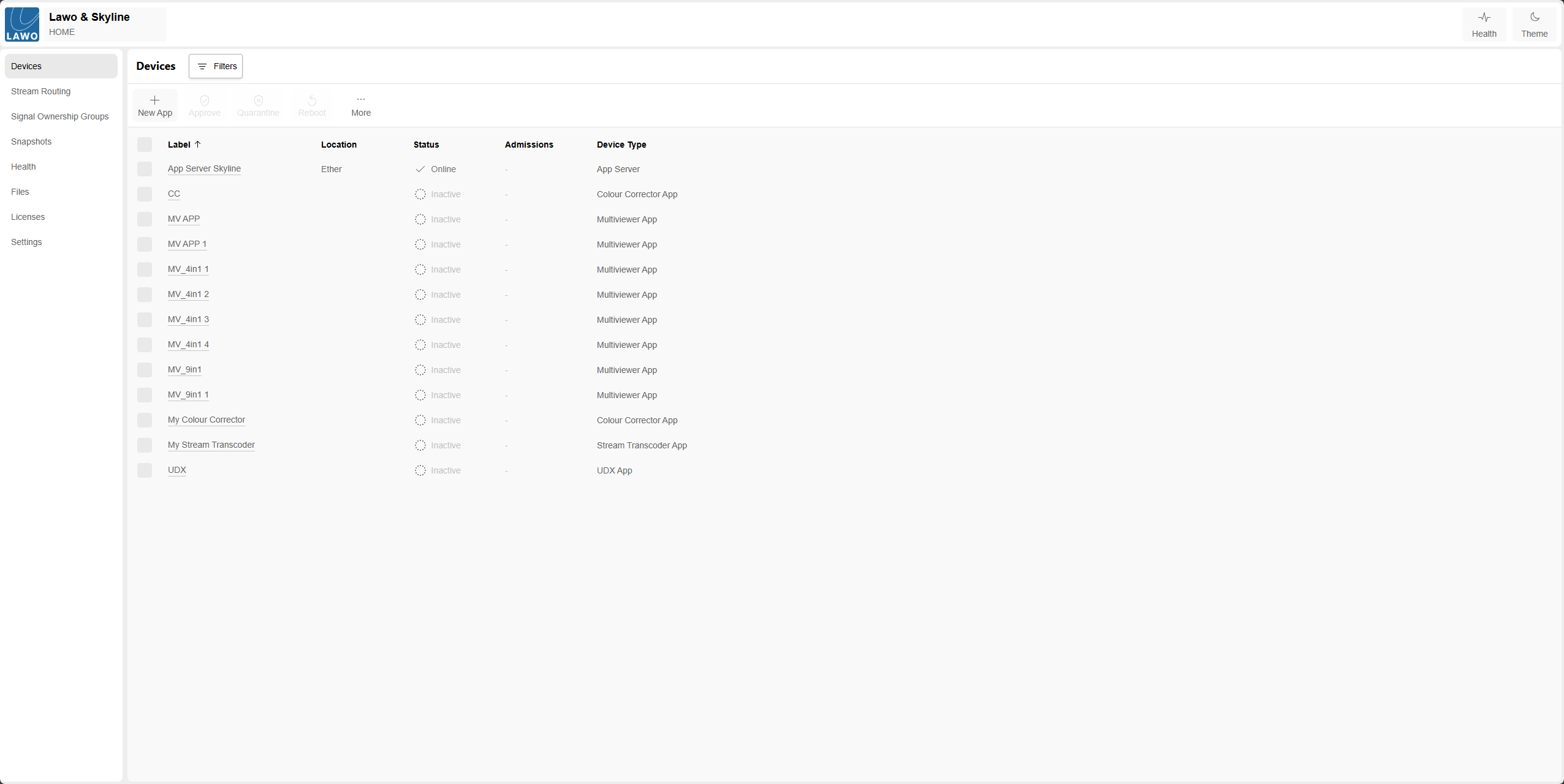Open the CC device link
The width and height of the screenshot is (1564, 784).
coord(174,194)
